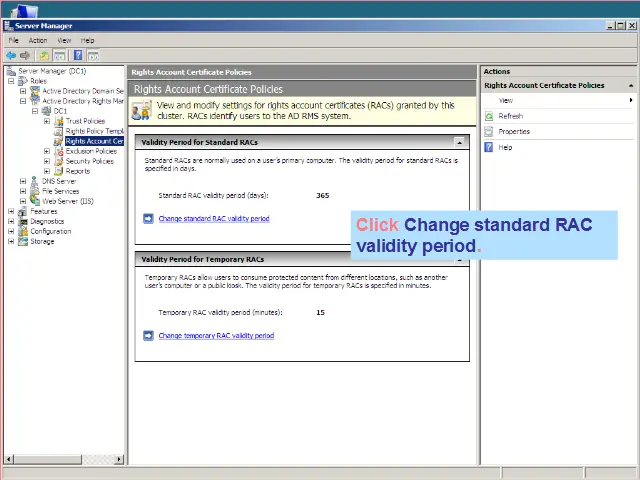Click Change temporary RAC validity period link
This screenshot has height=480, width=640.
[x=216, y=336]
